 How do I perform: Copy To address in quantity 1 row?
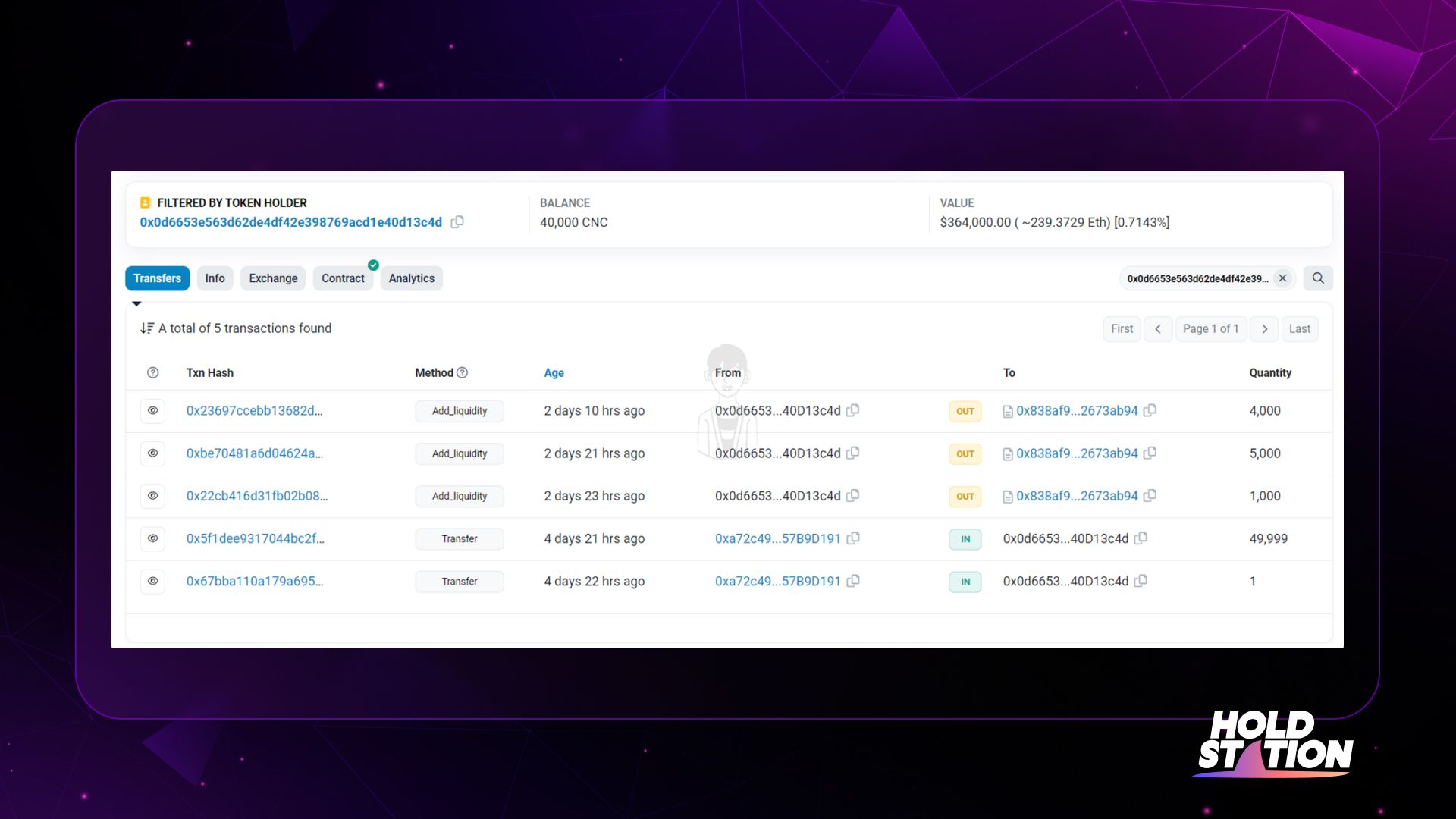pyautogui.click(x=1141, y=581)
